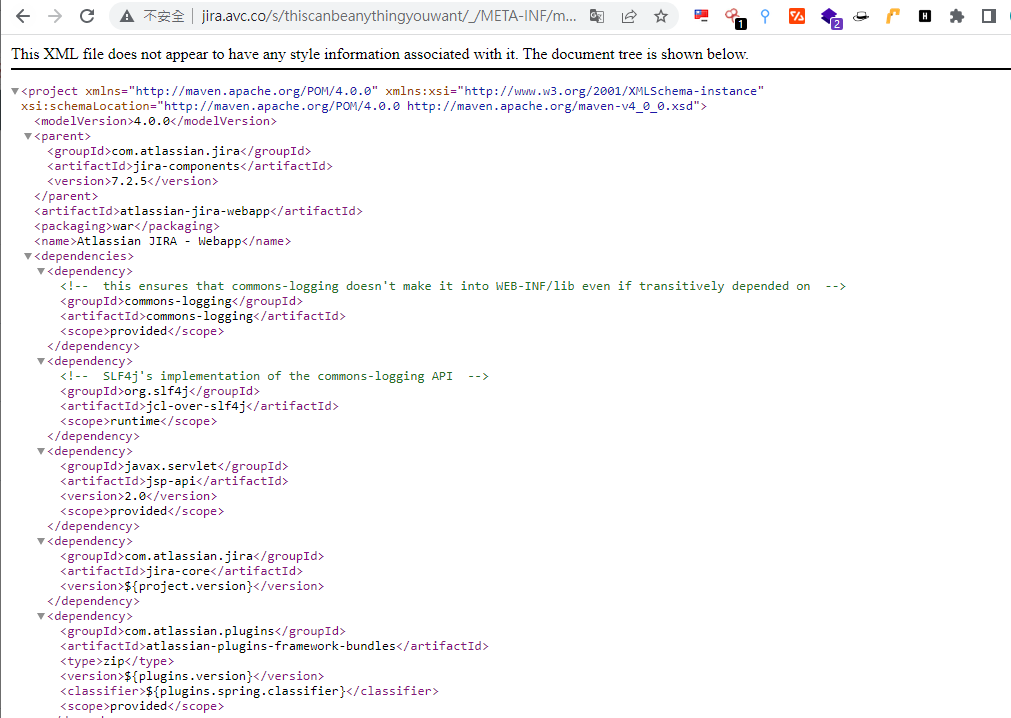Click the javax.servlet groupId text
This screenshot has width=1011, height=718.
click(170, 466)
